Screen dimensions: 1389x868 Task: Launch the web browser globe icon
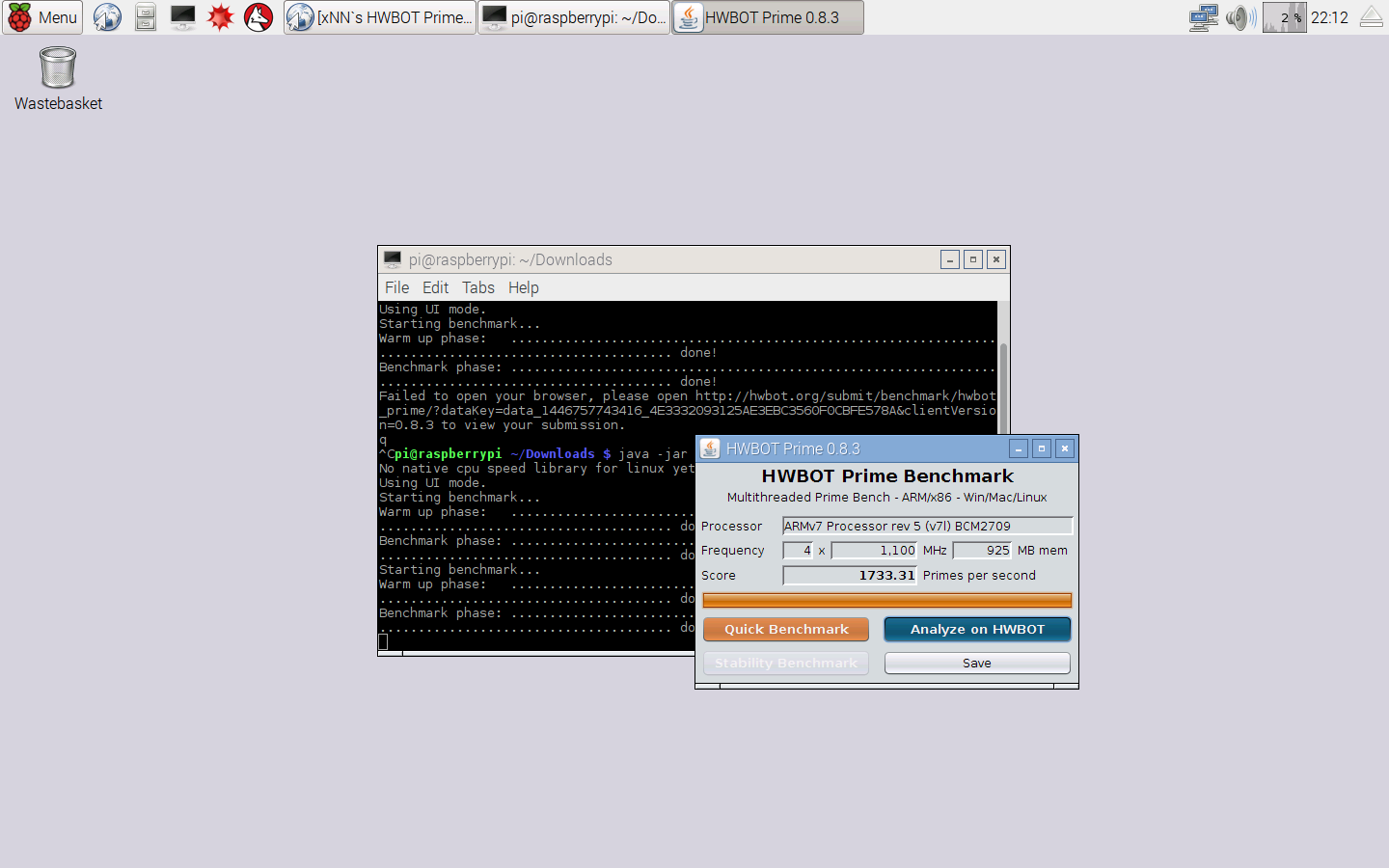(x=107, y=17)
